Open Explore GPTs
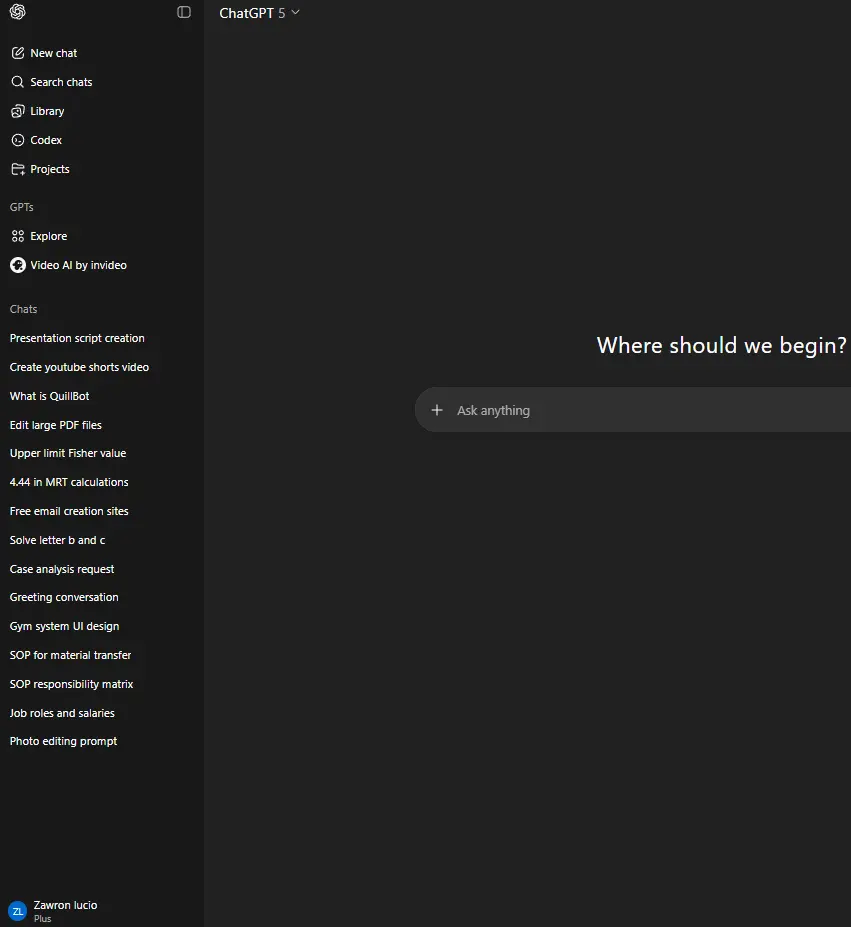 (x=48, y=236)
